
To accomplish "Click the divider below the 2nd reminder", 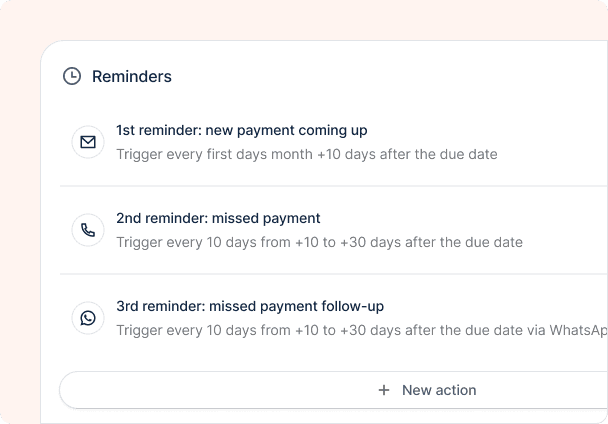I will (x=334, y=274).
